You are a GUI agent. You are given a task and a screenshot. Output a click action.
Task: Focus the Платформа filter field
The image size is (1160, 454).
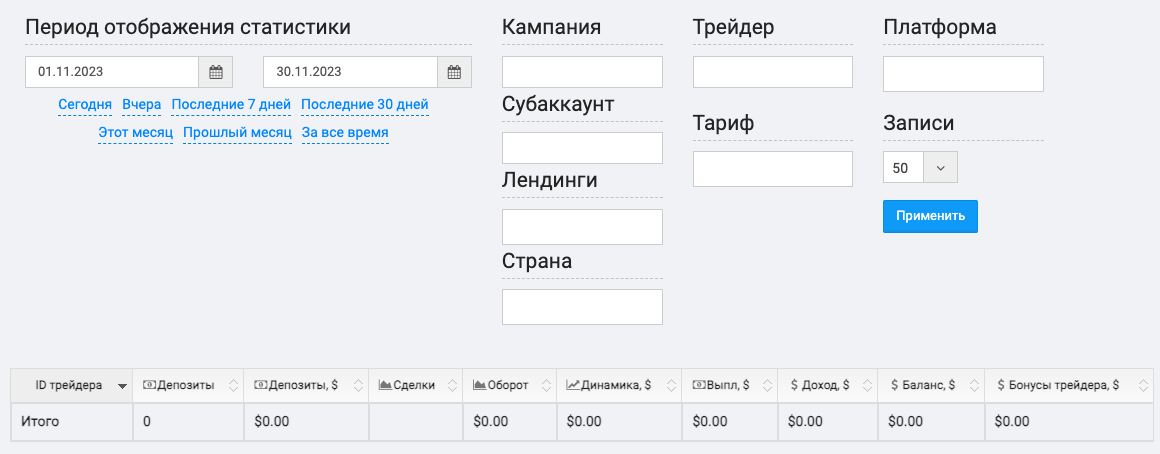963,74
